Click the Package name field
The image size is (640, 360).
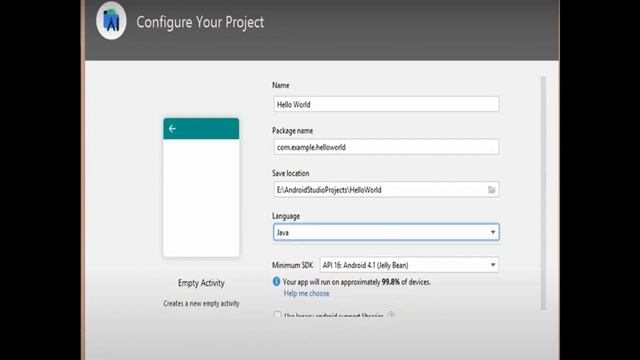(x=386, y=147)
